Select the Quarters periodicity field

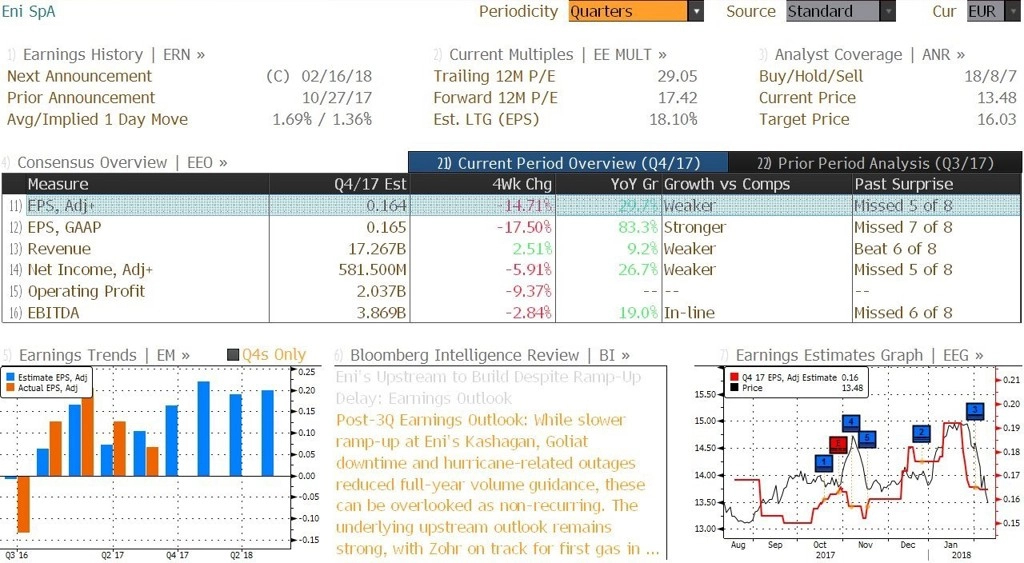point(628,11)
